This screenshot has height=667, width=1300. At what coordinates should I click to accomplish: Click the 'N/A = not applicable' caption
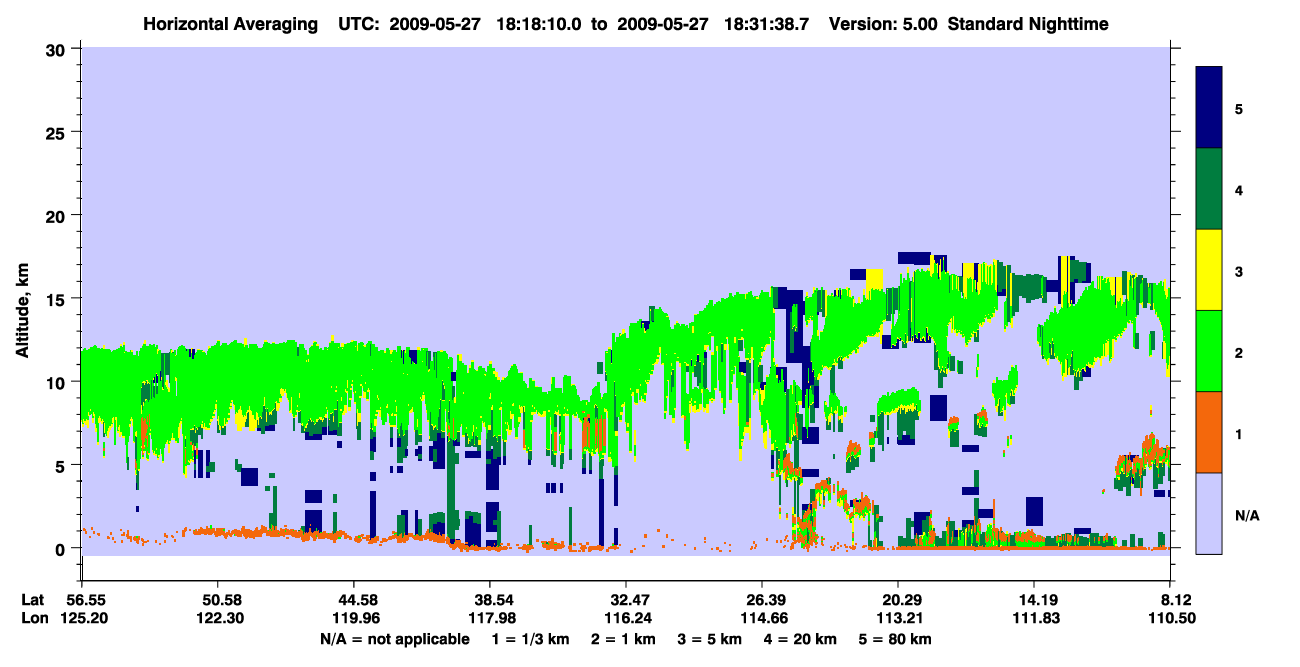394,639
